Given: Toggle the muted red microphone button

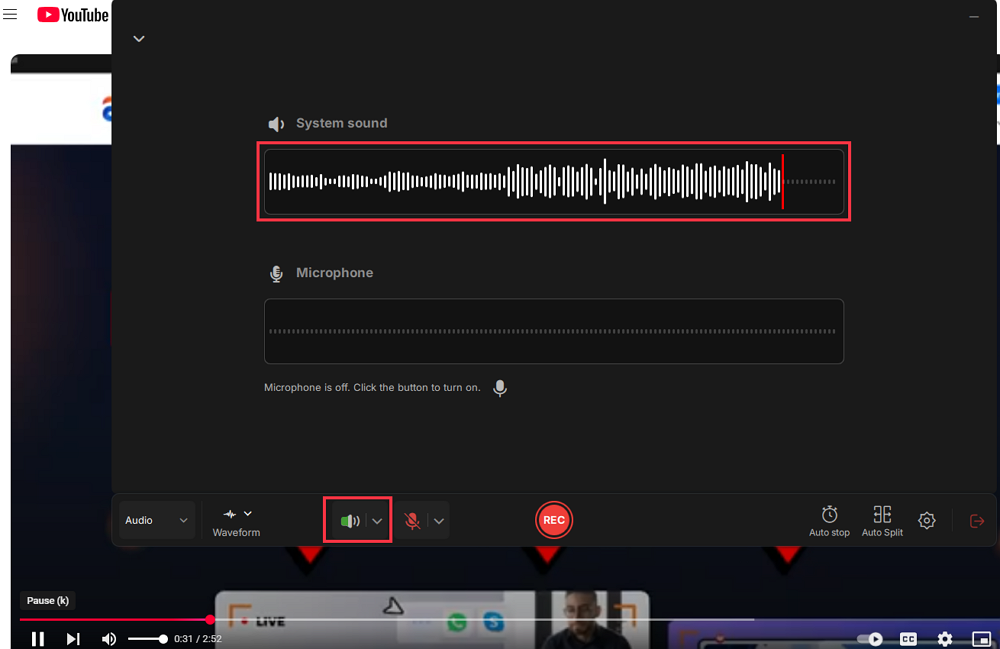Looking at the screenshot, I should coord(412,521).
